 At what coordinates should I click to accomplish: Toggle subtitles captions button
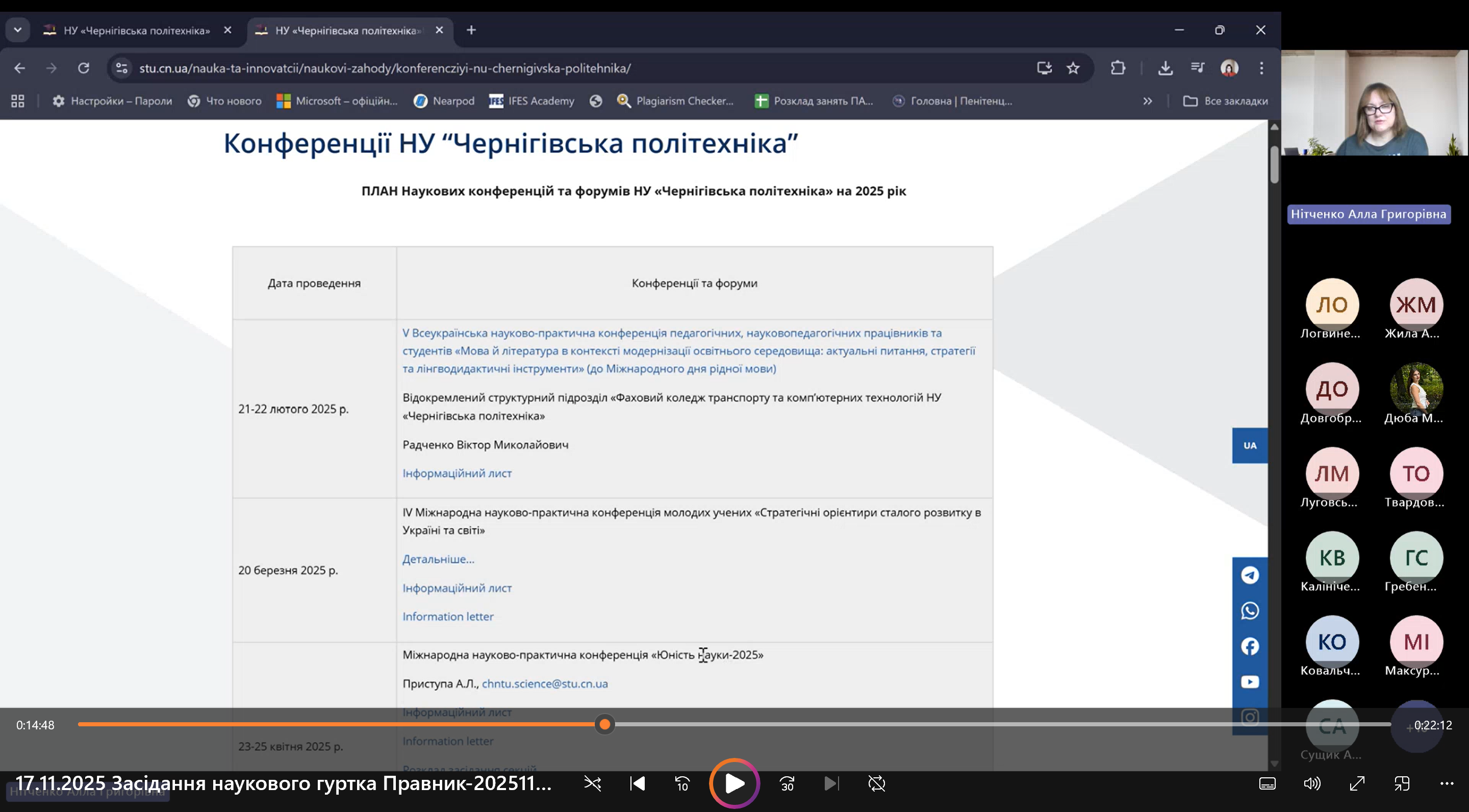pyautogui.click(x=1267, y=783)
